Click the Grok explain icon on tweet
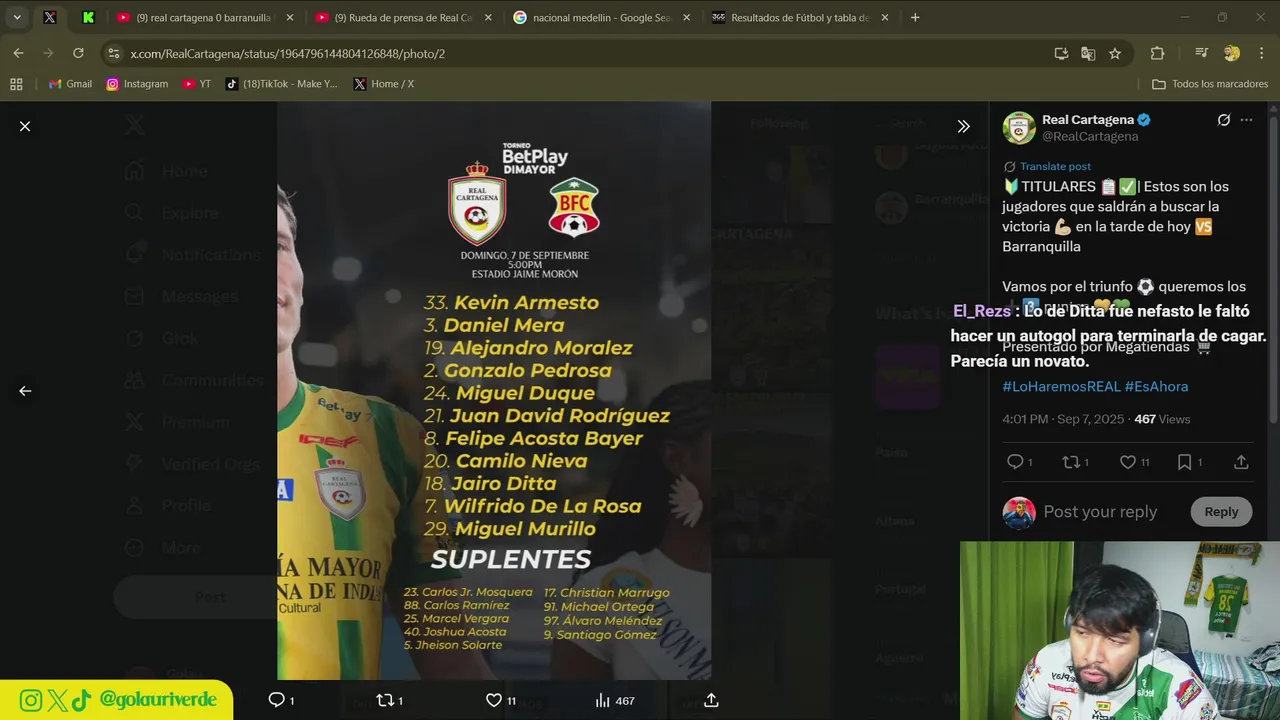1280x720 pixels. click(1223, 120)
